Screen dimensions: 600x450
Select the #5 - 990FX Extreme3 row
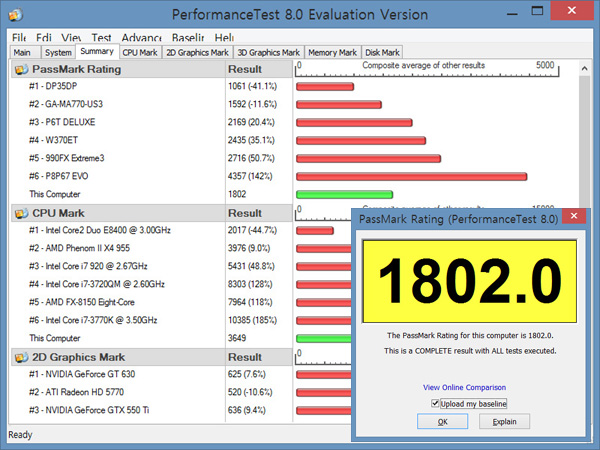tap(152, 158)
